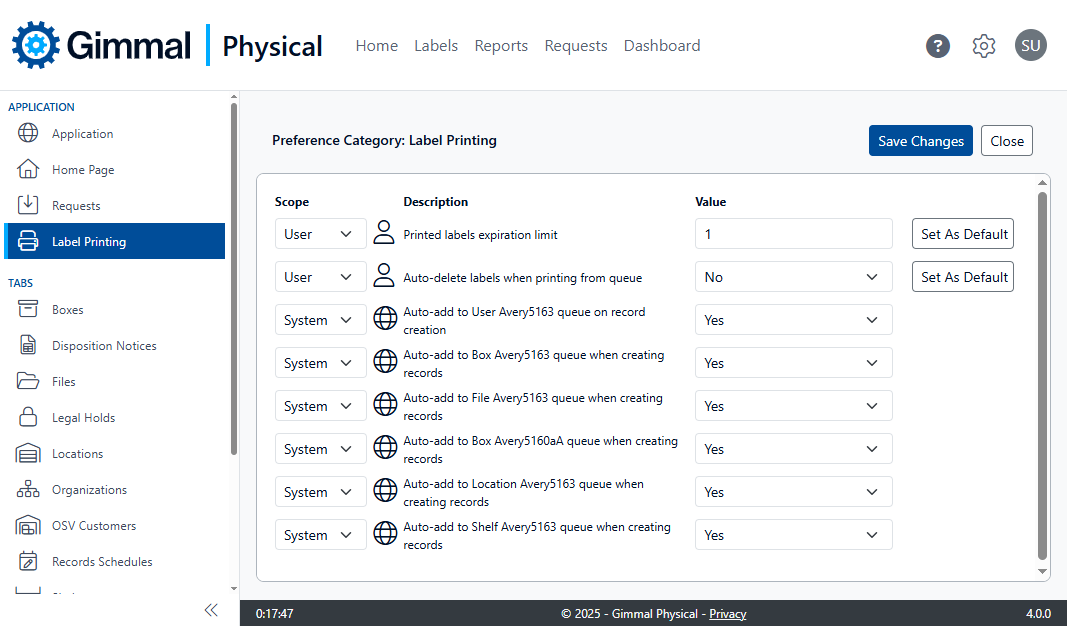Click the Records Schedules calendar icon

point(28,562)
